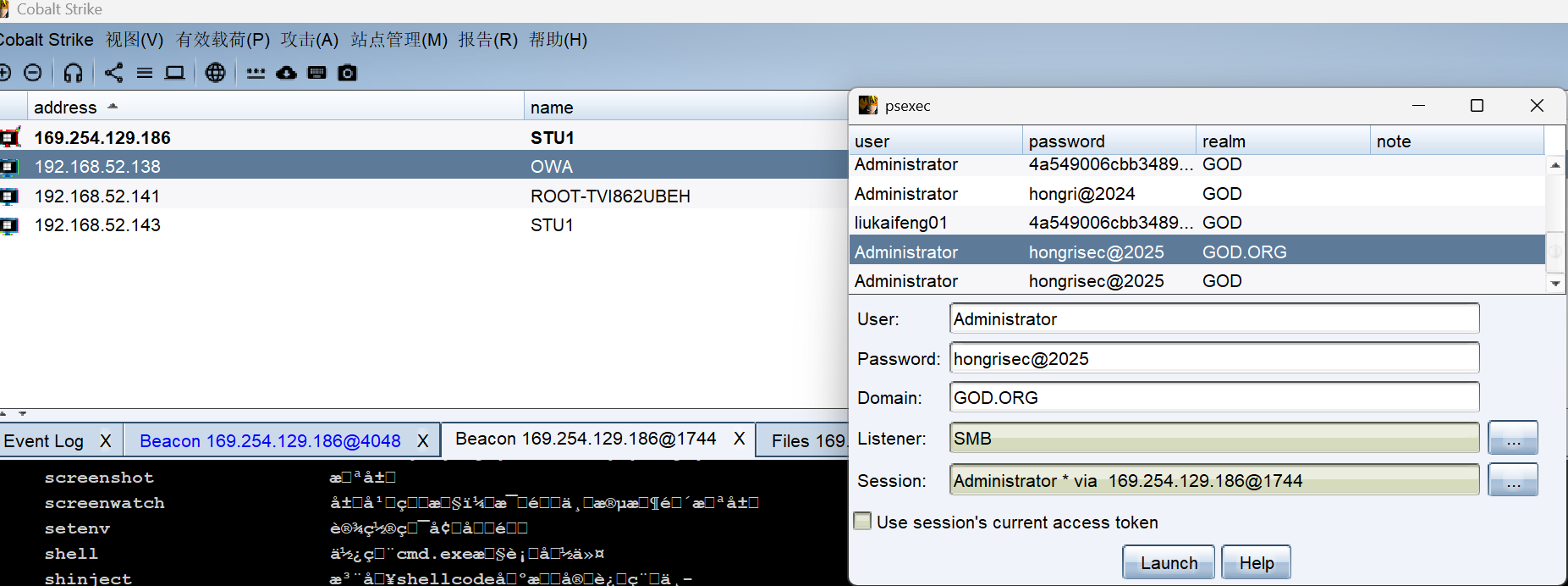Viewport: 1568px width, 586px height.
Task: Click the host icon for 169.254.129.186
Action: tap(10, 137)
